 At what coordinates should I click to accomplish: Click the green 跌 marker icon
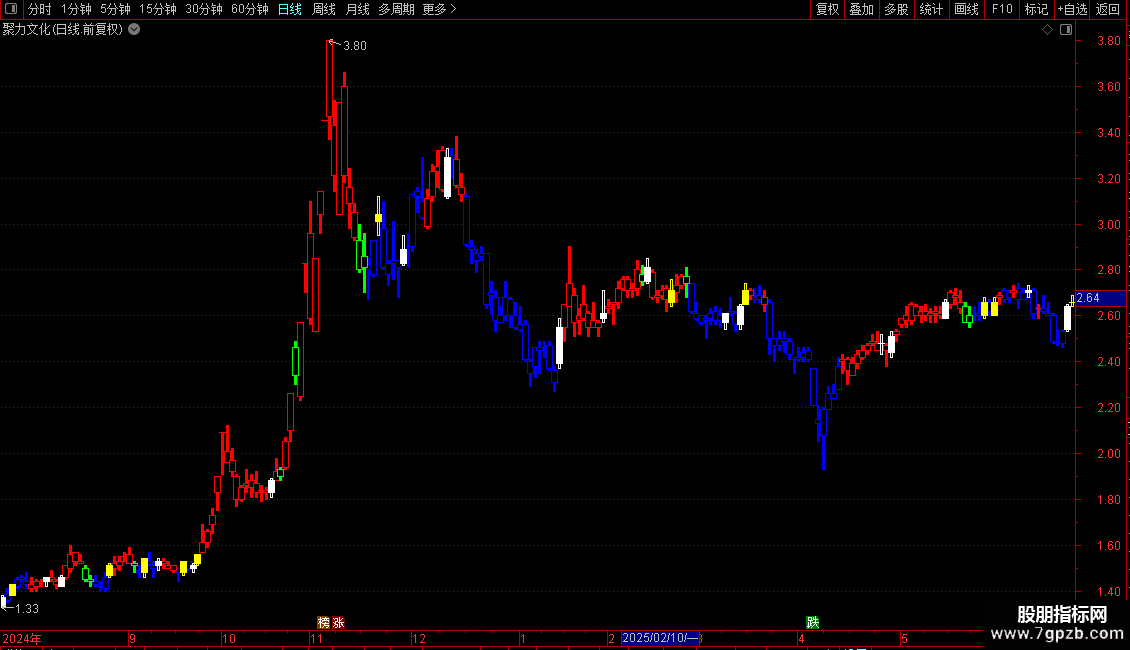click(813, 622)
